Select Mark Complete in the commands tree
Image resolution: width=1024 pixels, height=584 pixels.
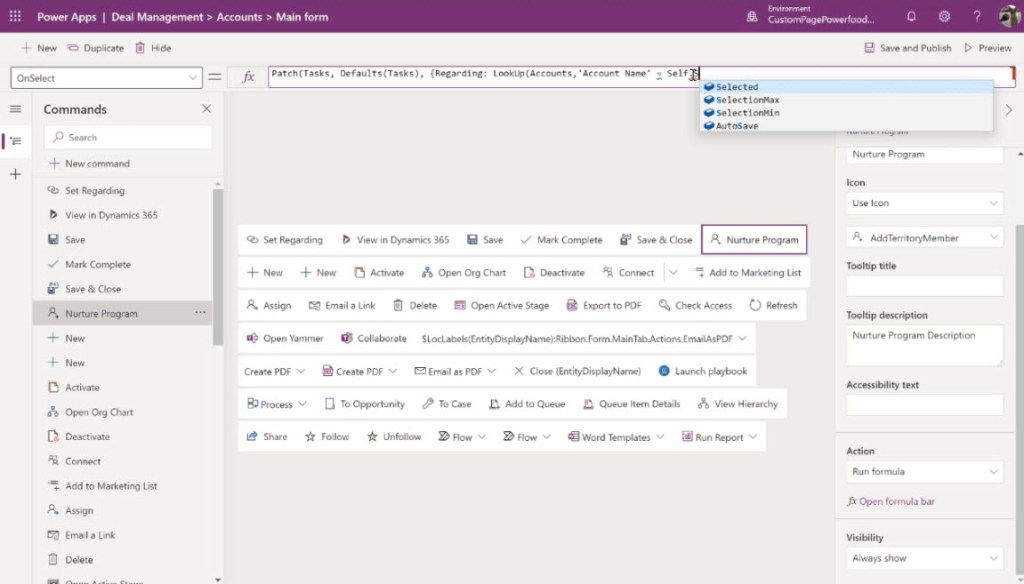tap(97, 264)
